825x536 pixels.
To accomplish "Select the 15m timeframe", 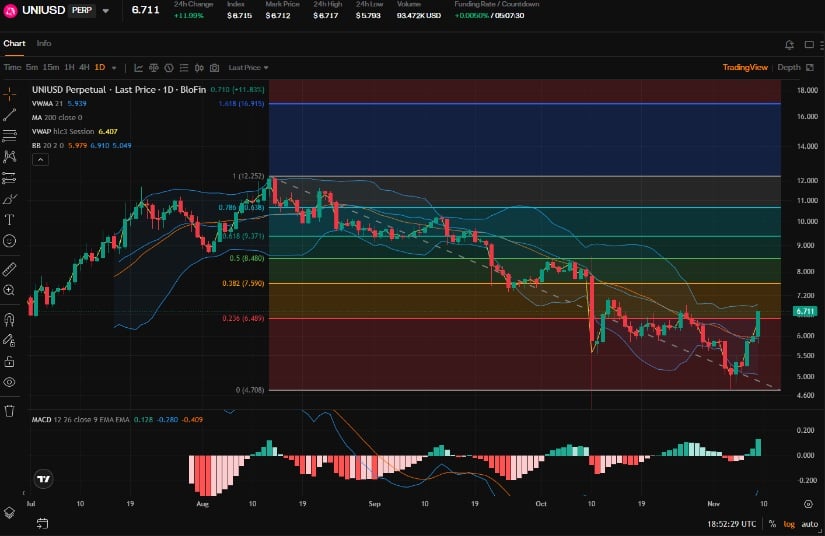I will click(x=50, y=68).
